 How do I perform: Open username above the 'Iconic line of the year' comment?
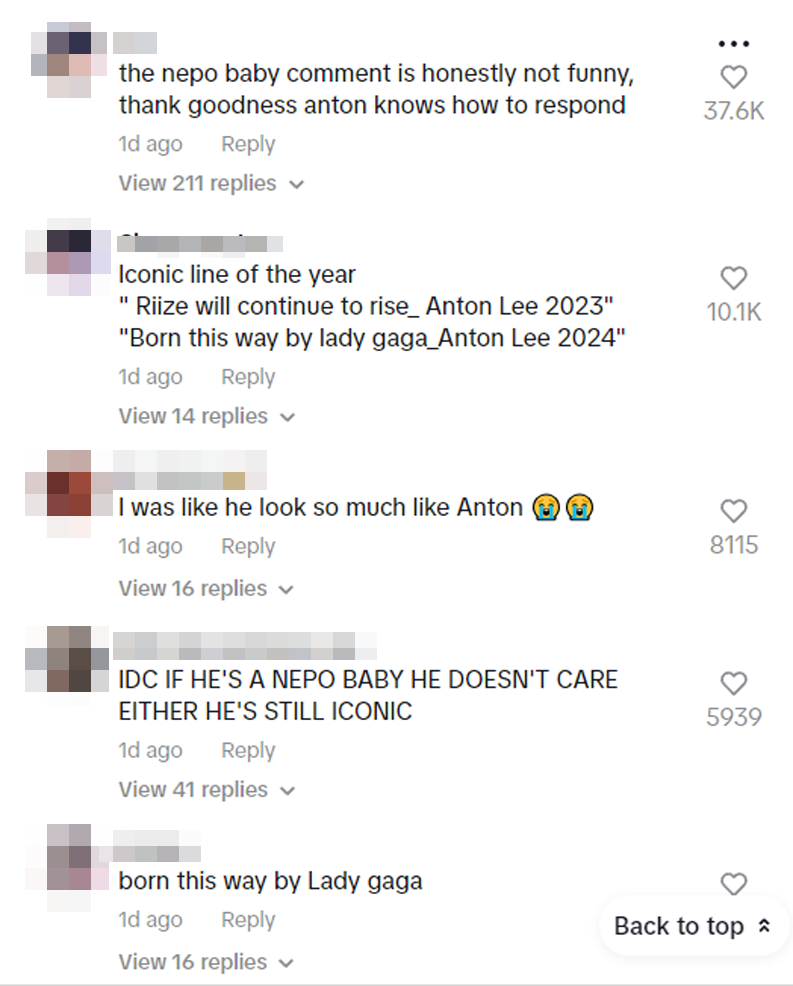point(200,243)
